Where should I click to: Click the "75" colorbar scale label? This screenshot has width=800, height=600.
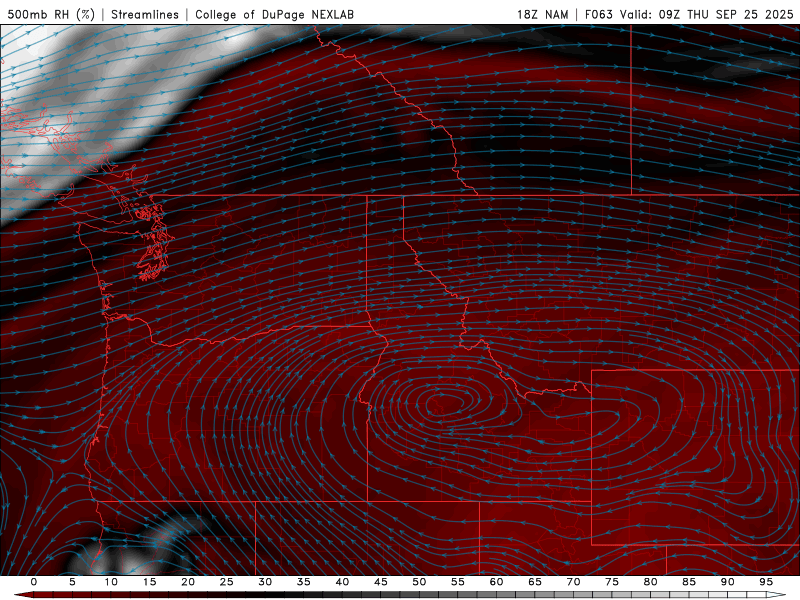[x=612, y=582]
